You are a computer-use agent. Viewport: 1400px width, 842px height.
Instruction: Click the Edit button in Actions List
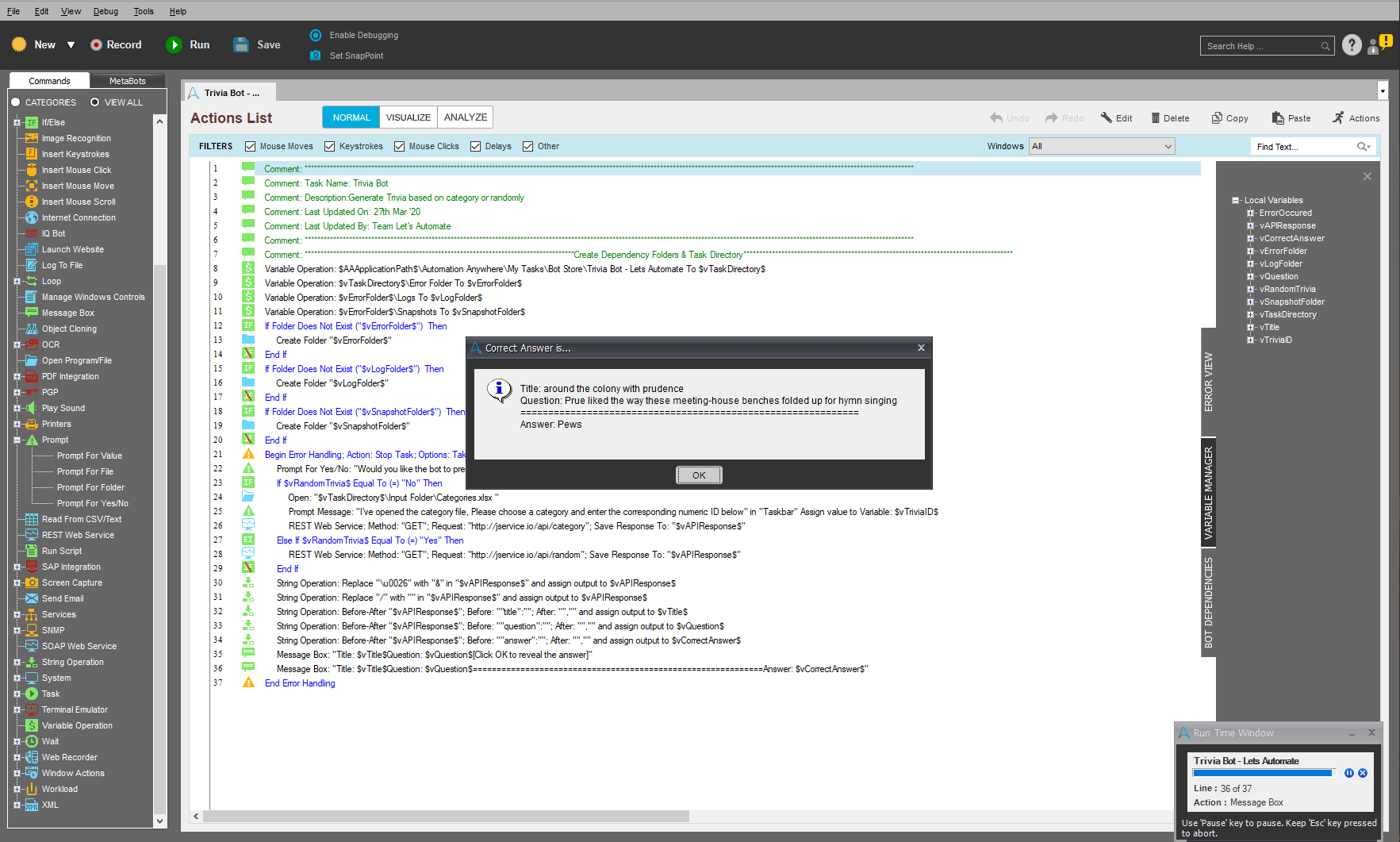click(x=1116, y=118)
